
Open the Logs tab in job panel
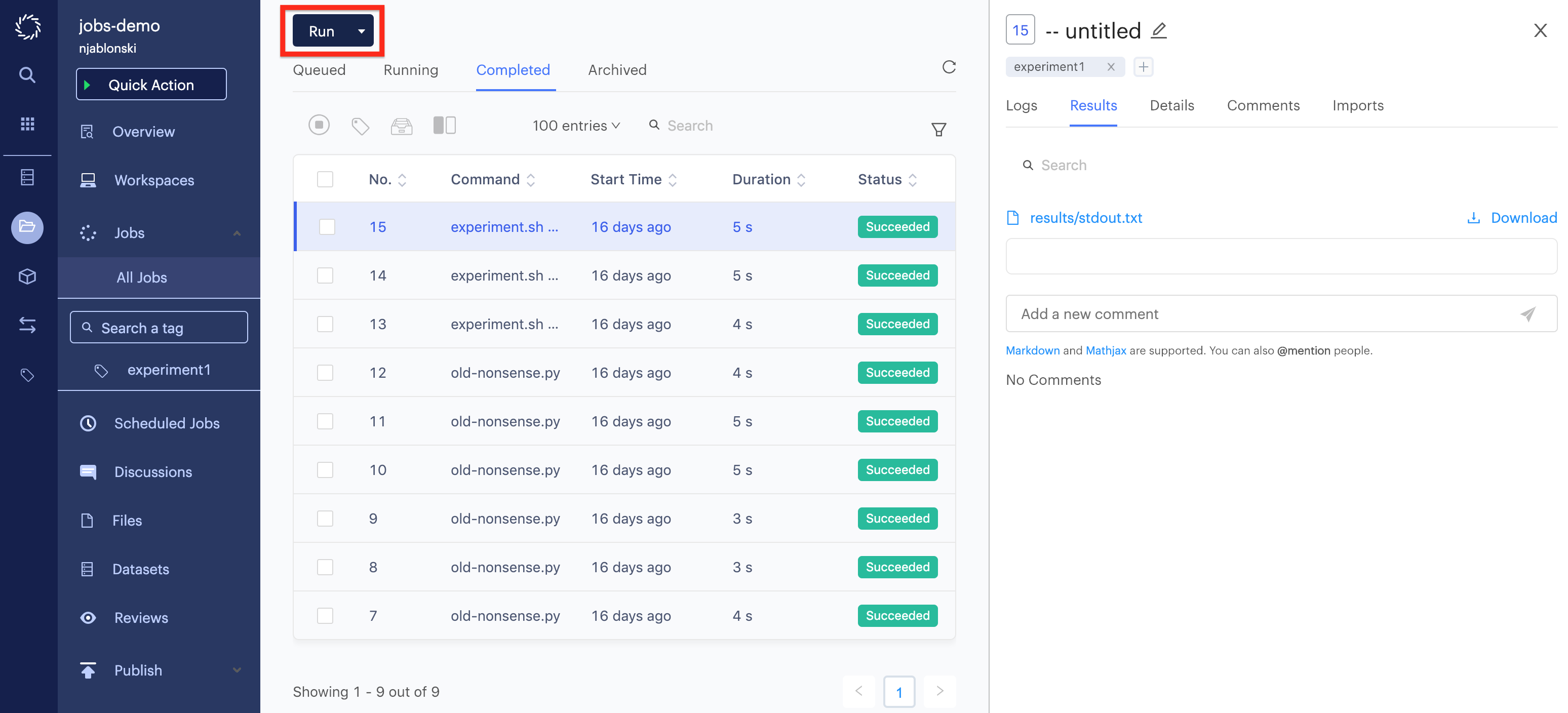[x=1022, y=106]
